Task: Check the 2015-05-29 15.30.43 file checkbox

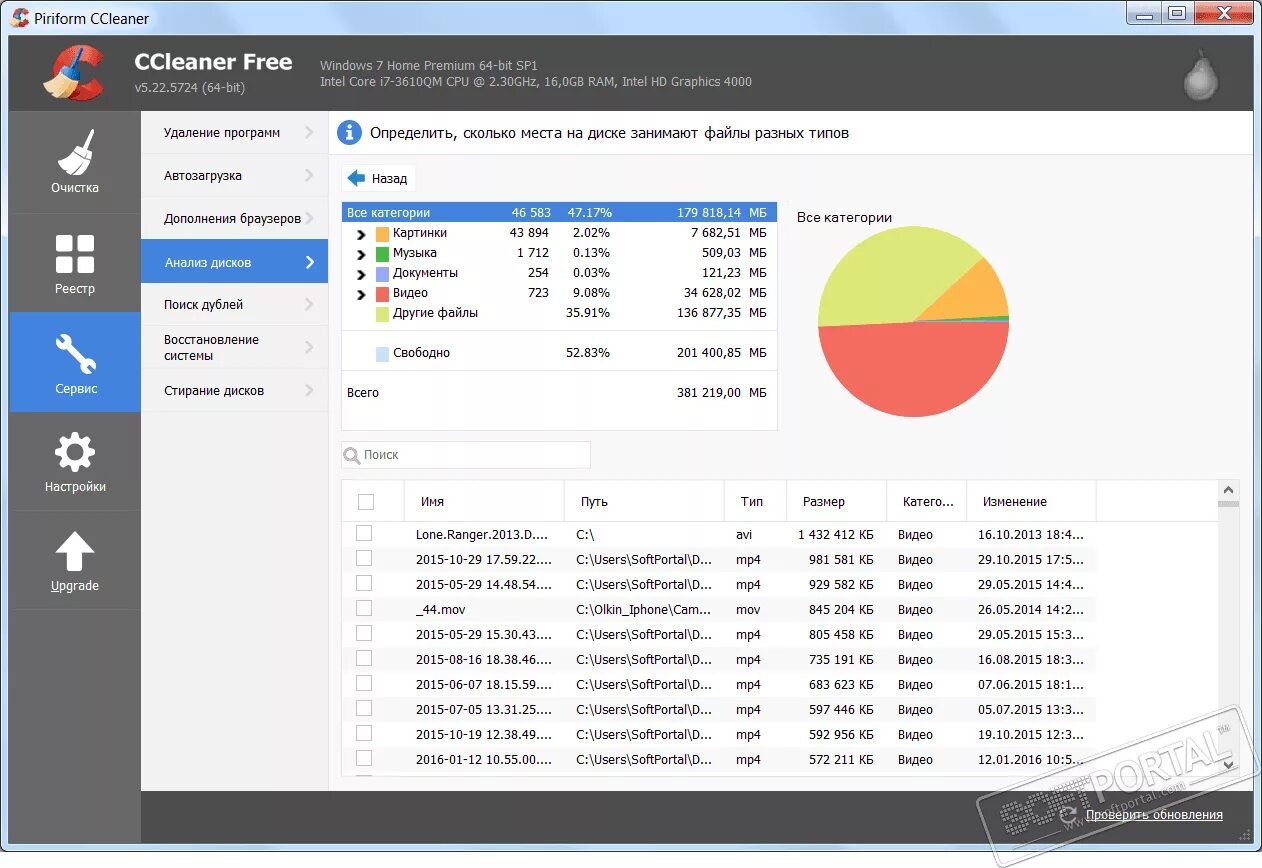Action: point(364,633)
